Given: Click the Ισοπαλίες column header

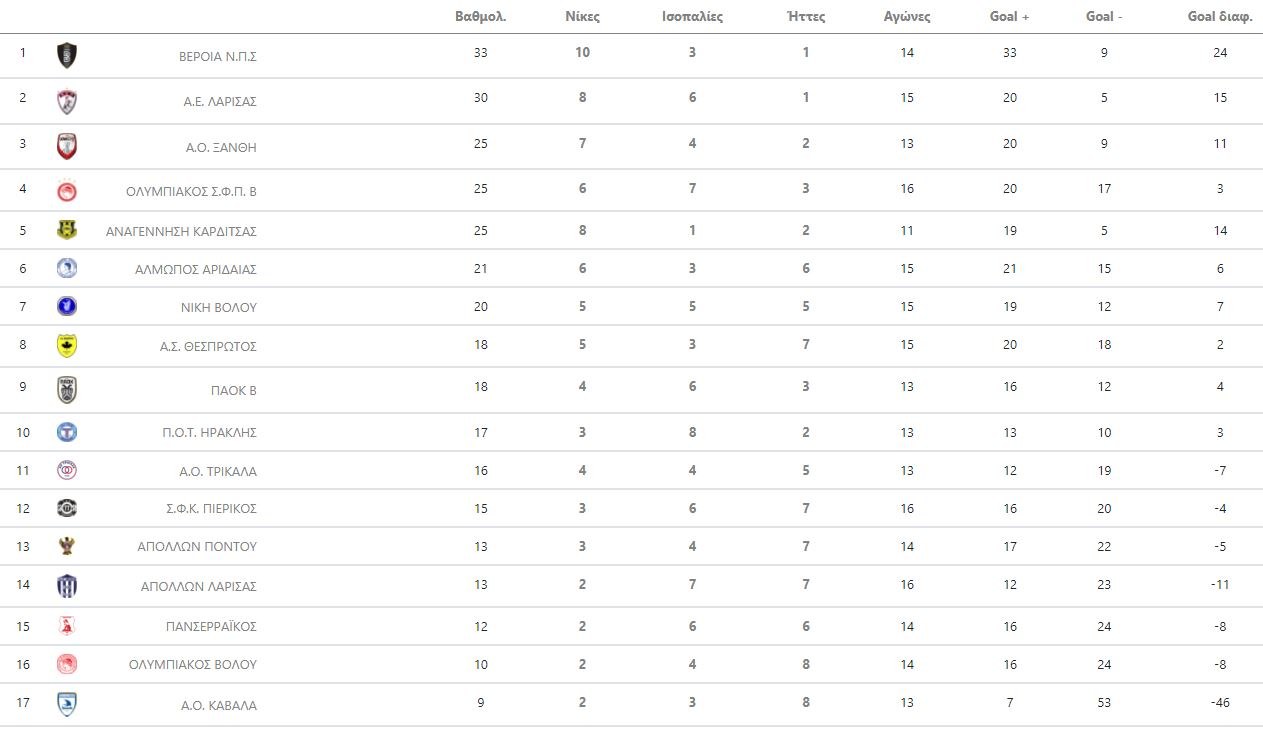Looking at the screenshot, I should (692, 16).
